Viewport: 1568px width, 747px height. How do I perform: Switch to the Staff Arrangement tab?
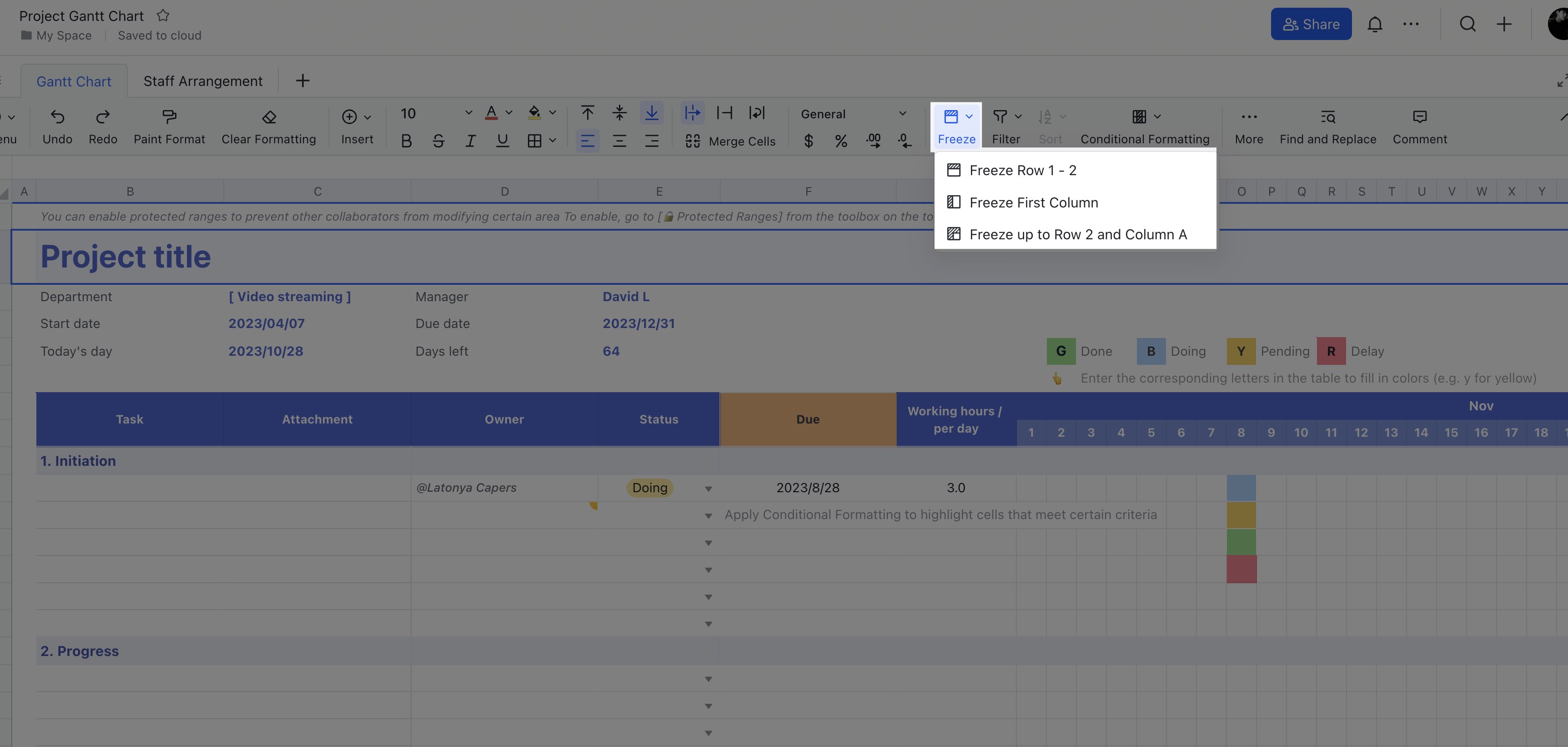coord(202,81)
